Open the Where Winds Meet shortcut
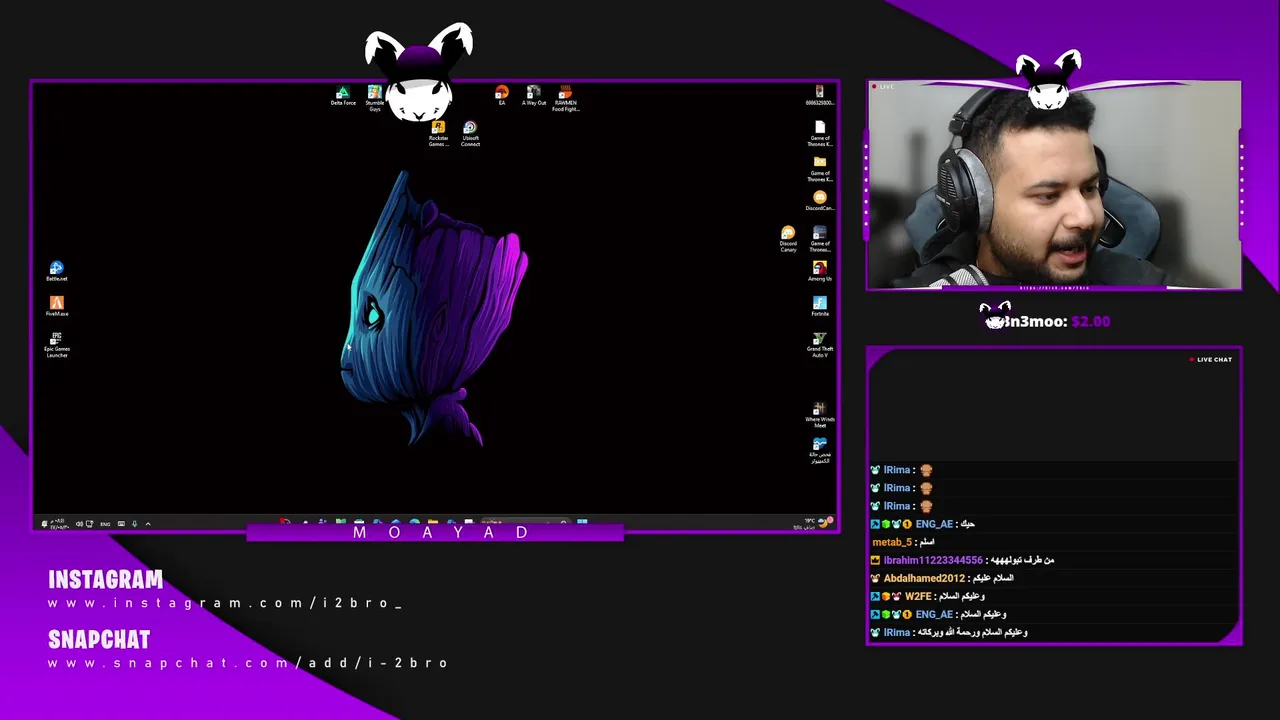 [x=820, y=415]
